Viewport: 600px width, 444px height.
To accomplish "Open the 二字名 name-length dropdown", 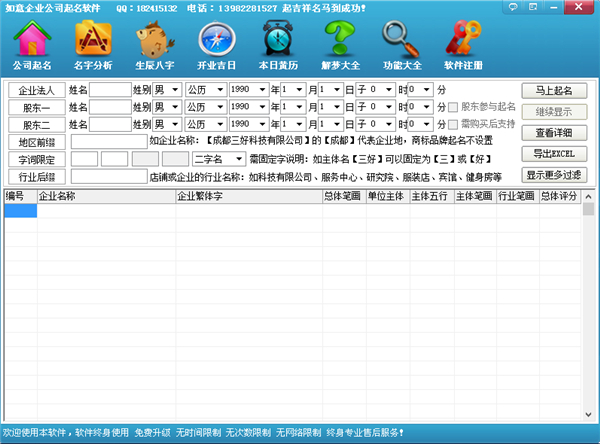I will pyautogui.click(x=219, y=159).
